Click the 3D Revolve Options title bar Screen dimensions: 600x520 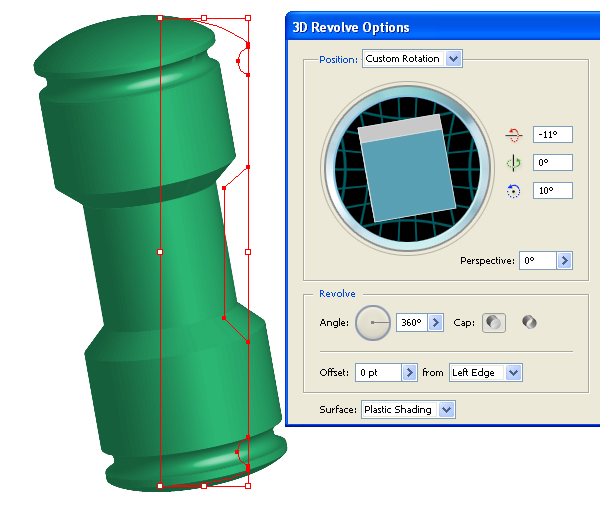(443, 26)
